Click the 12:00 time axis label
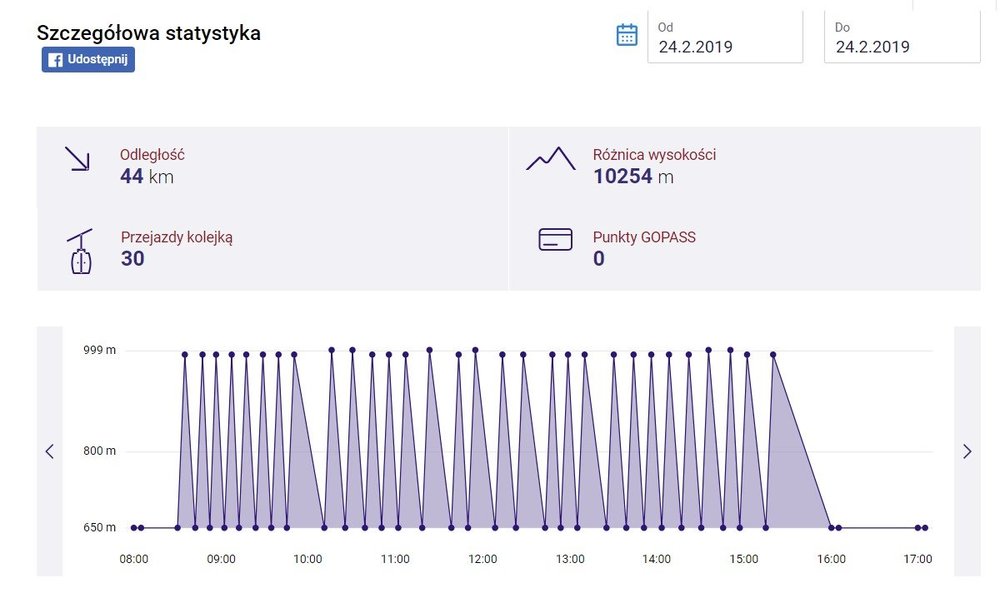Viewport: 1000px width, 593px height. tap(483, 559)
